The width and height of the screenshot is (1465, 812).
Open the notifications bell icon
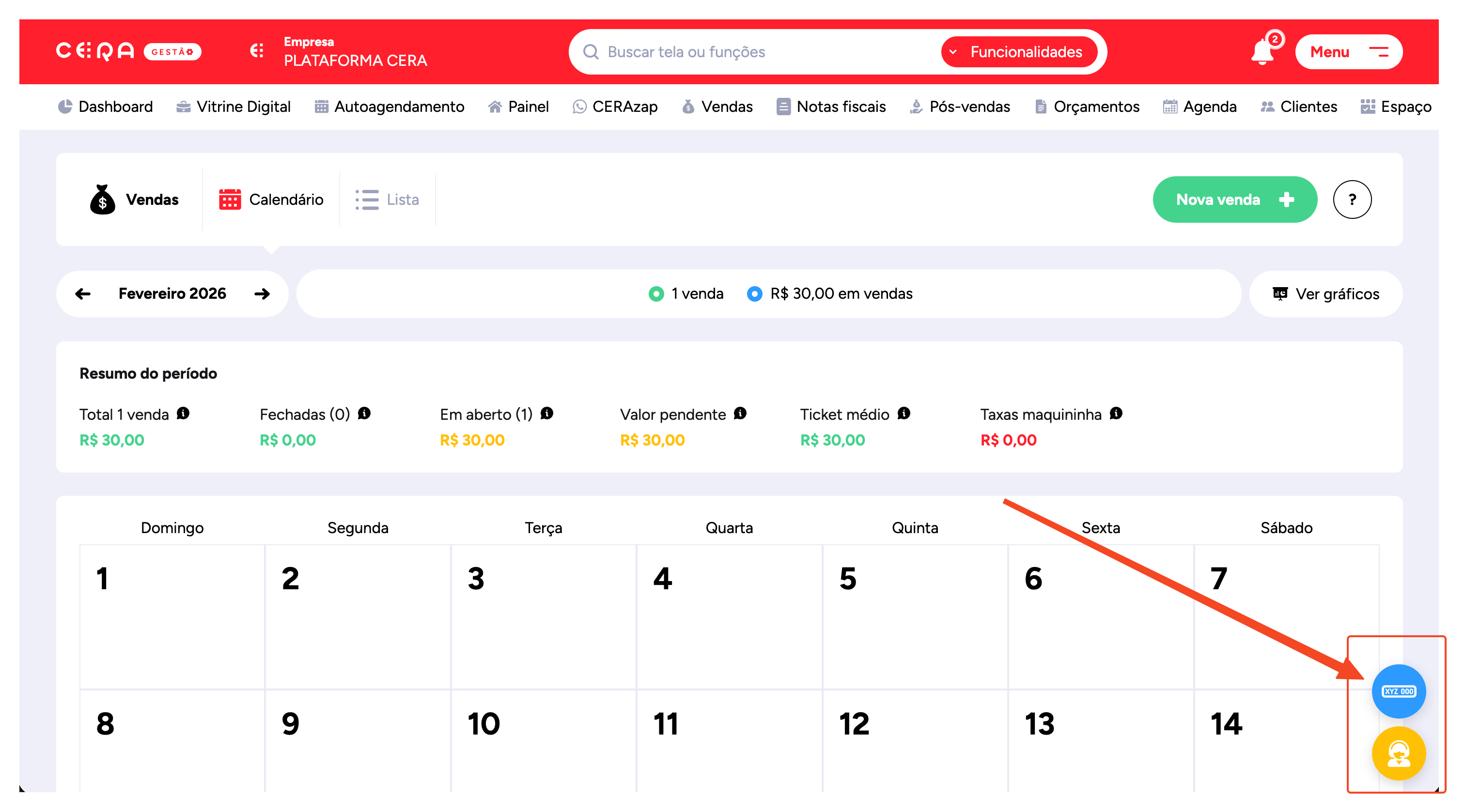1262,52
